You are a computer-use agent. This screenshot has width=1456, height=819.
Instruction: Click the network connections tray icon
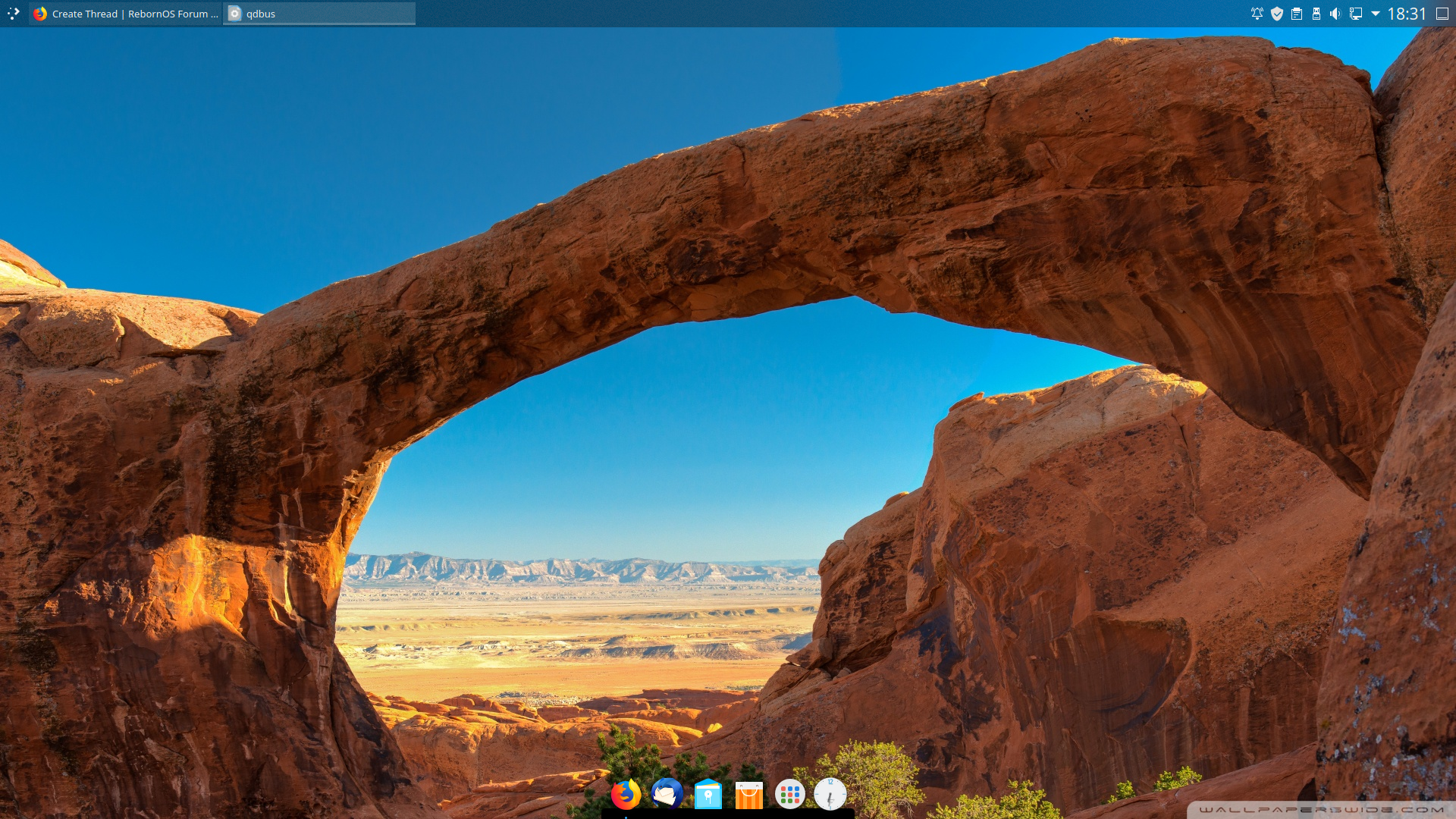[1356, 13]
